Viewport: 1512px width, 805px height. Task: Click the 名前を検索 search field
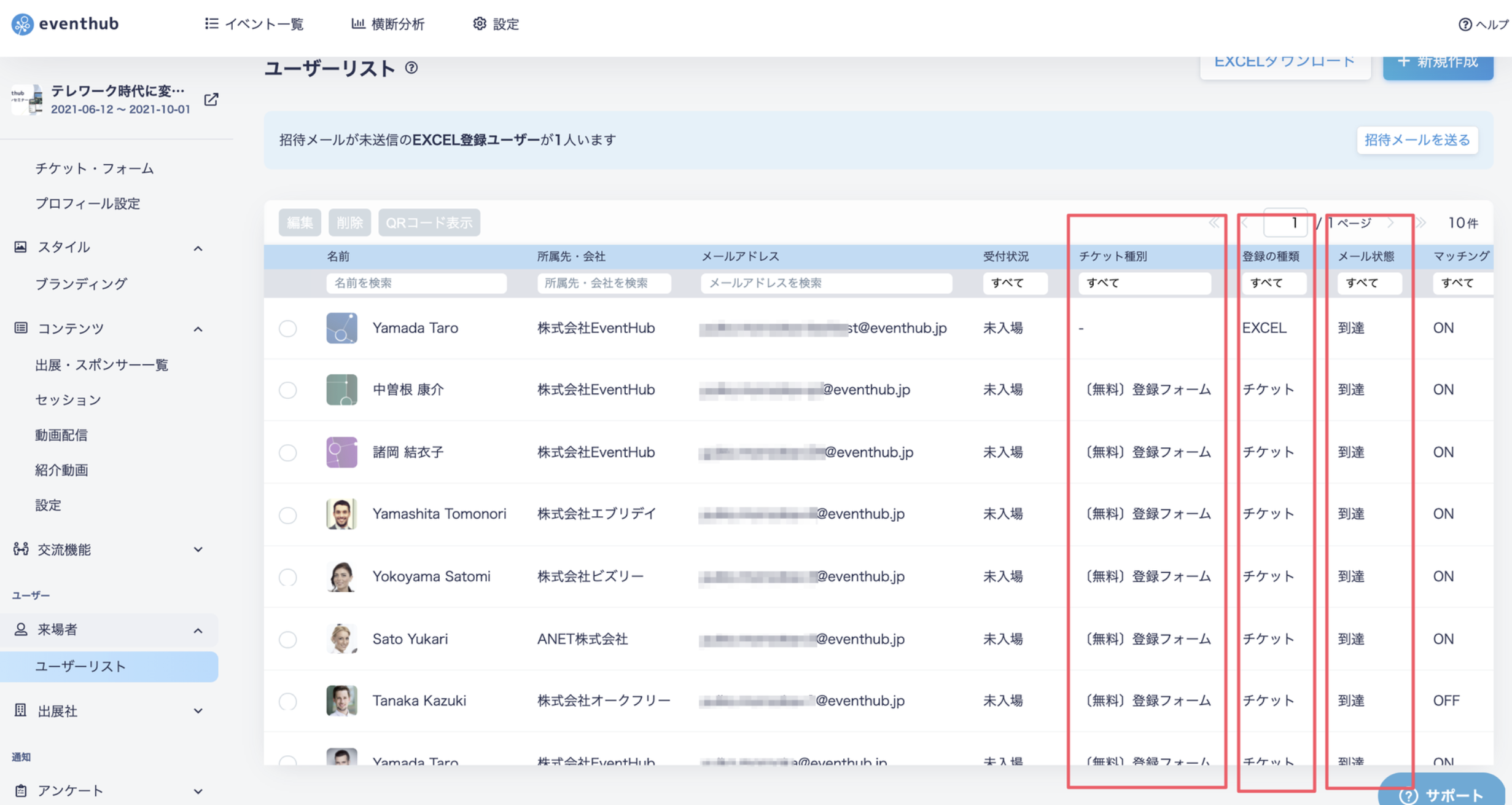click(x=416, y=283)
